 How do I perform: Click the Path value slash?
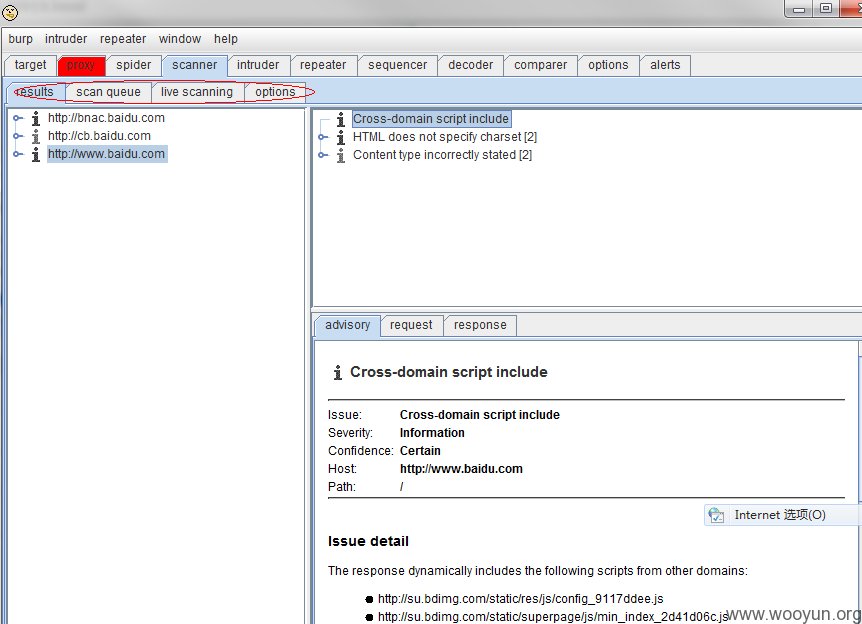pyautogui.click(x=401, y=487)
